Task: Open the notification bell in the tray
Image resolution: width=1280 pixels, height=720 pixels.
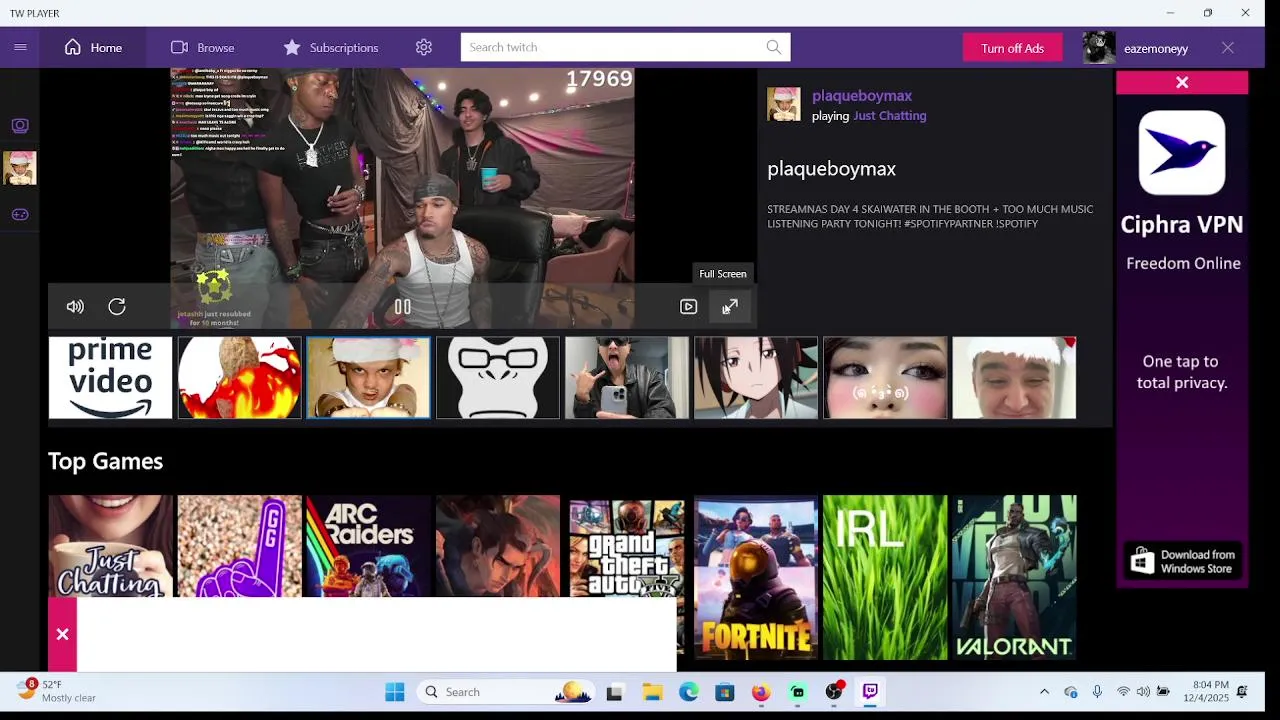Action: (1242, 692)
